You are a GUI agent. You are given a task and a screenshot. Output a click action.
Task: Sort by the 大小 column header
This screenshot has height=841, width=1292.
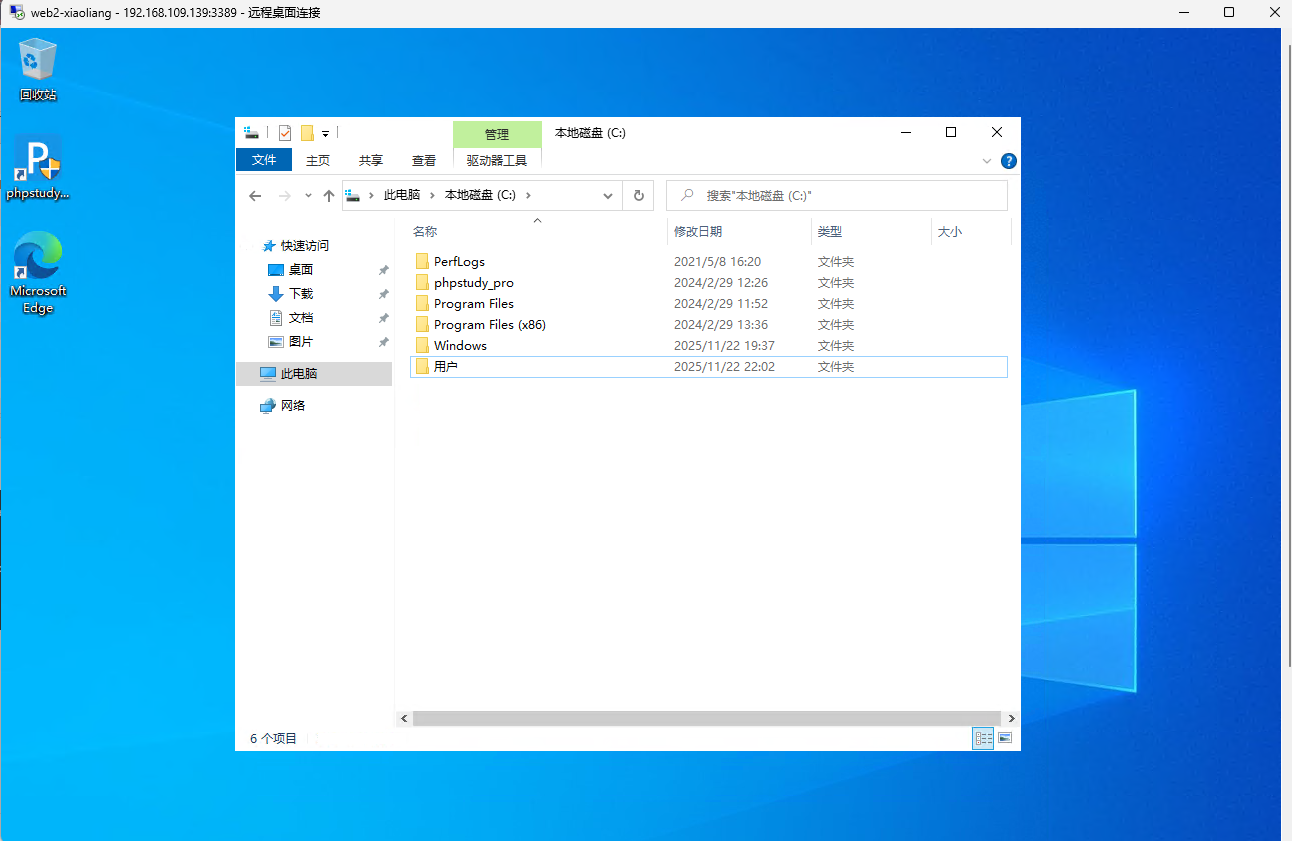949,231
